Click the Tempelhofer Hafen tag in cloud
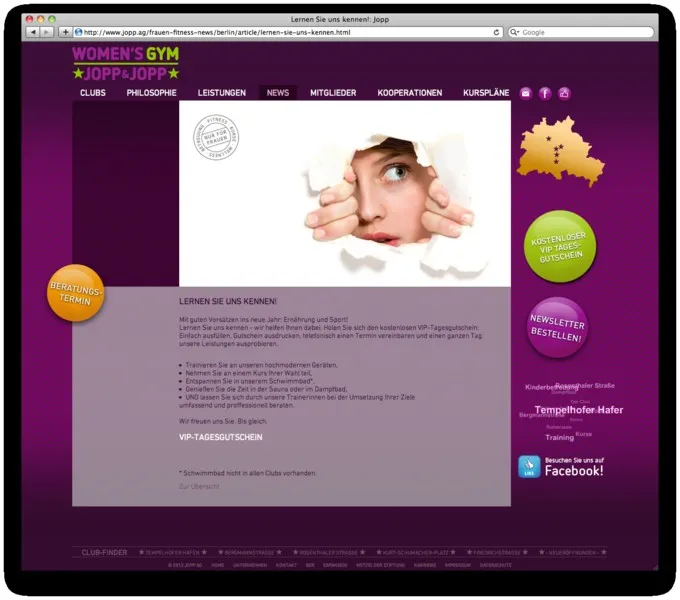This screenshot has height=600, width=680. tap(579, 410)
